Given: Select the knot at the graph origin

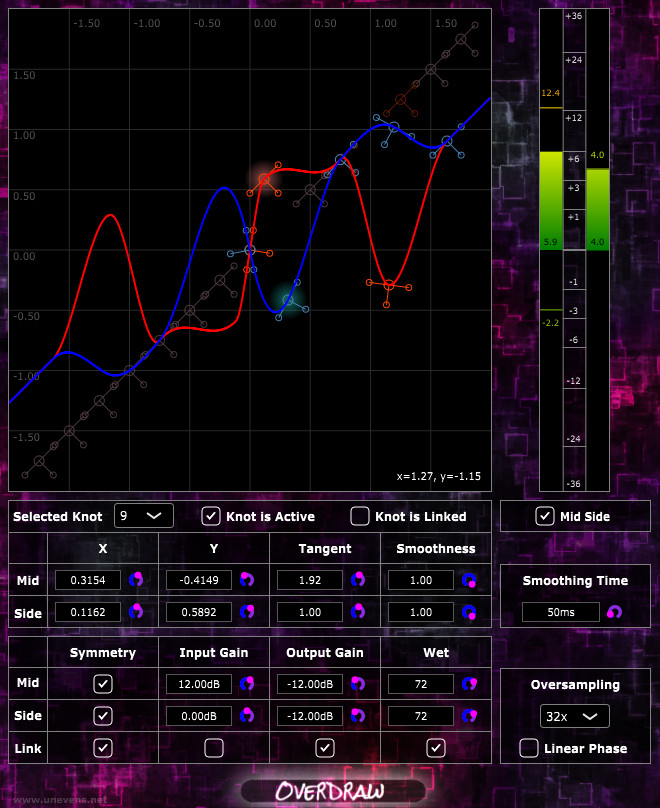Looking at the screenshot, I should 250,250.
